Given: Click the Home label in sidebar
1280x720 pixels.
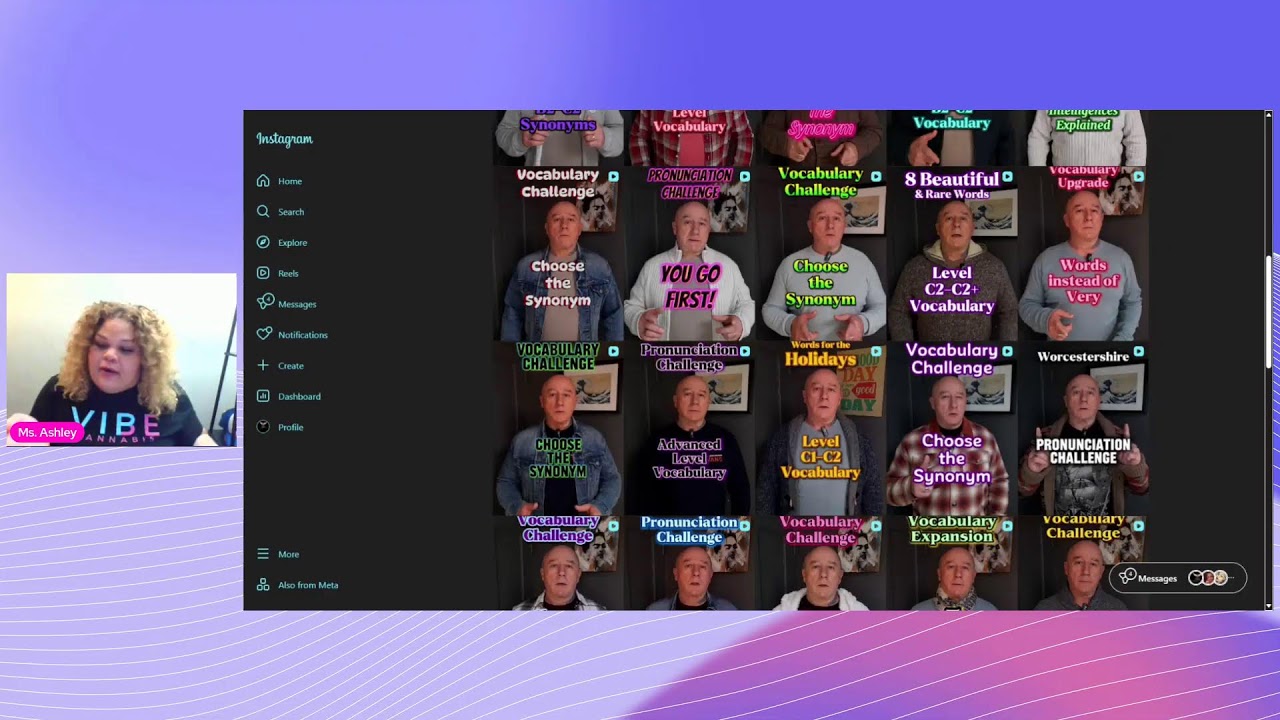Looking at the screenshot, I should pos(290,181).
